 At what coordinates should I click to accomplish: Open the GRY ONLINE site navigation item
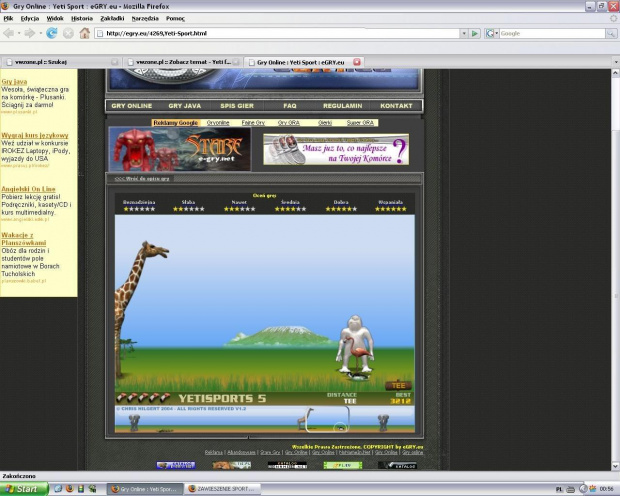coord(132,106)
